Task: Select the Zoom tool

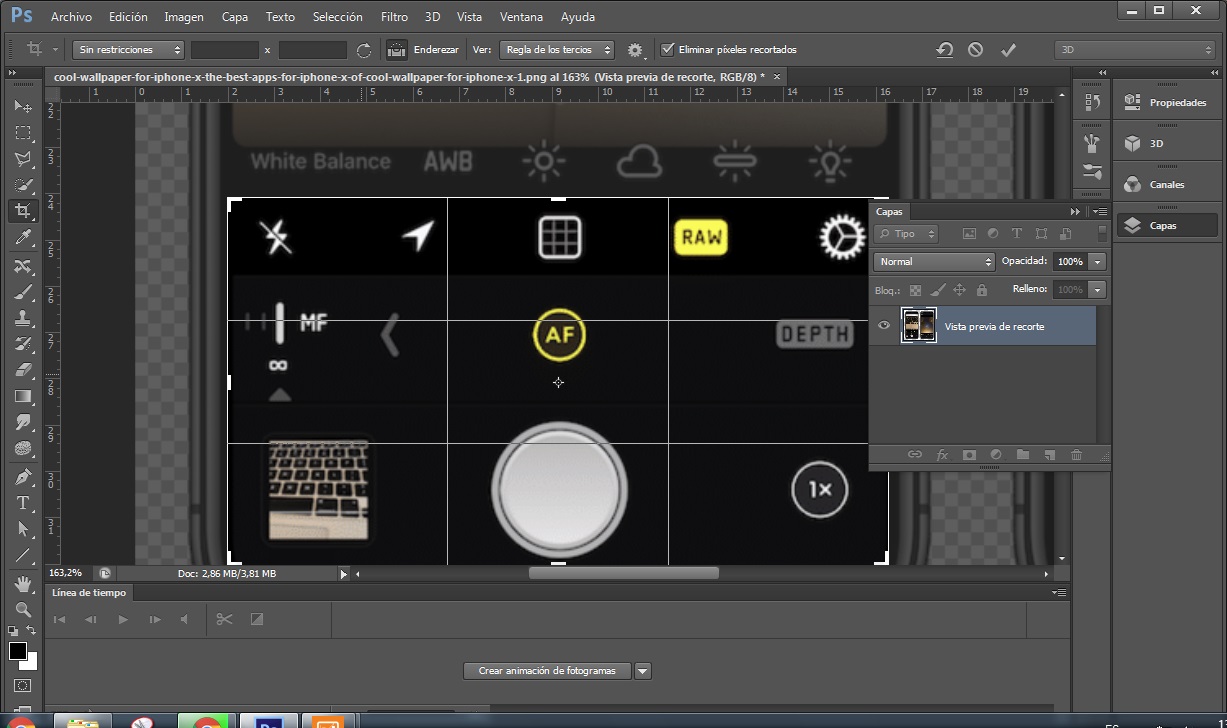Action: (22, 609)
